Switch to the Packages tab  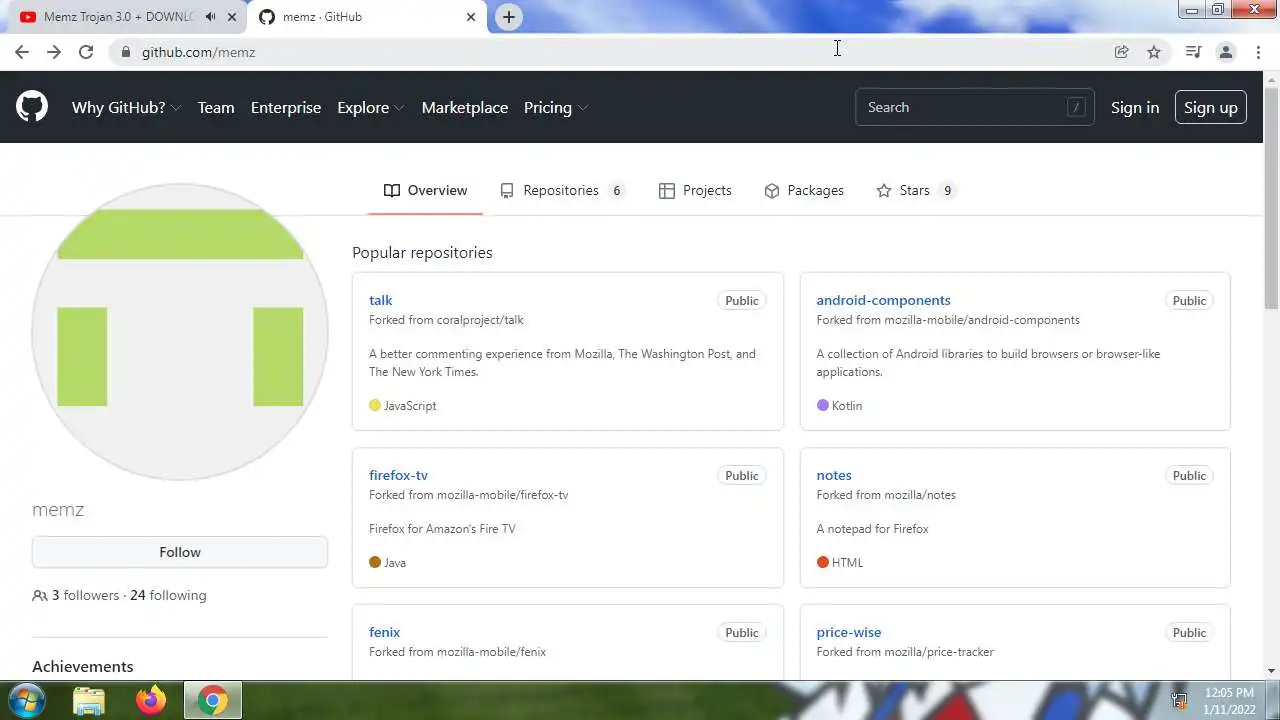pyautogui.click(x=804, y=190)
